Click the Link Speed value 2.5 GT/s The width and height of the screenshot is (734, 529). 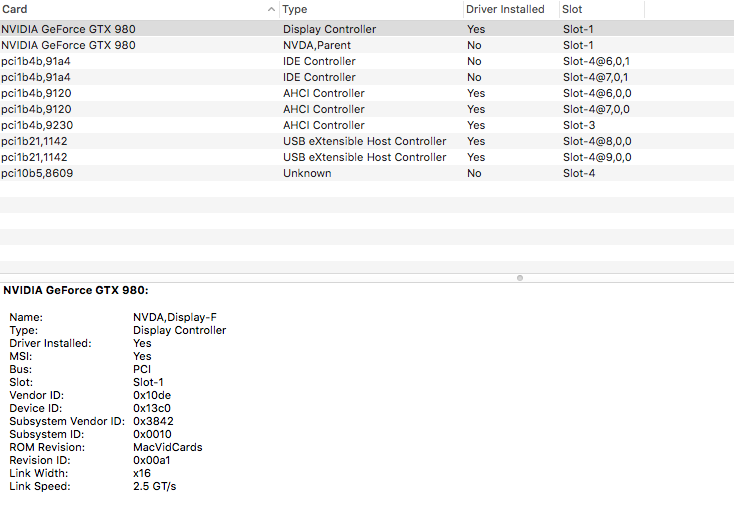[x=154, y=486]
